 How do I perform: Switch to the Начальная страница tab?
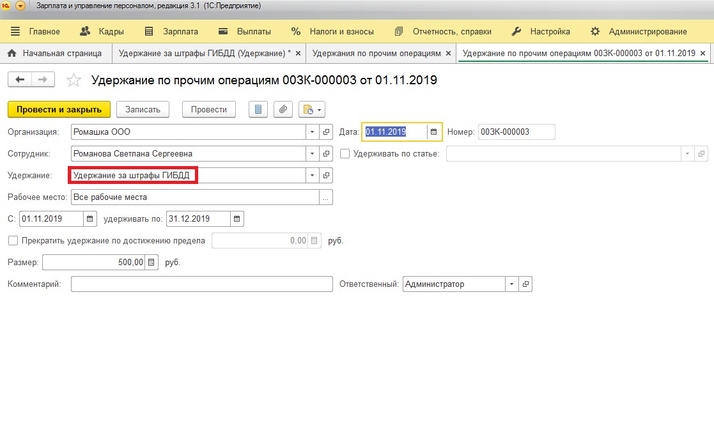(55, 52)
